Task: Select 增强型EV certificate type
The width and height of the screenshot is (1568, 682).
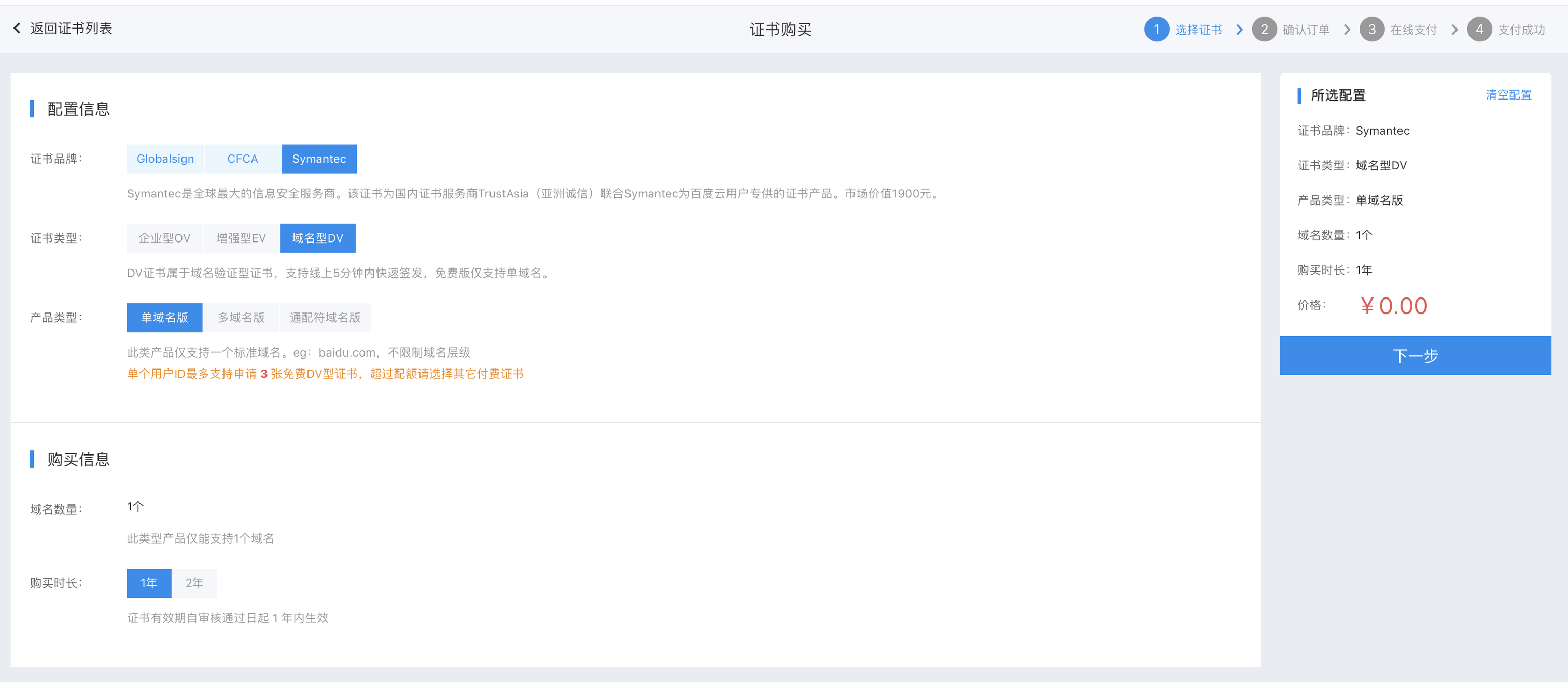Action: pyautogui.click(x=241, y=238)
